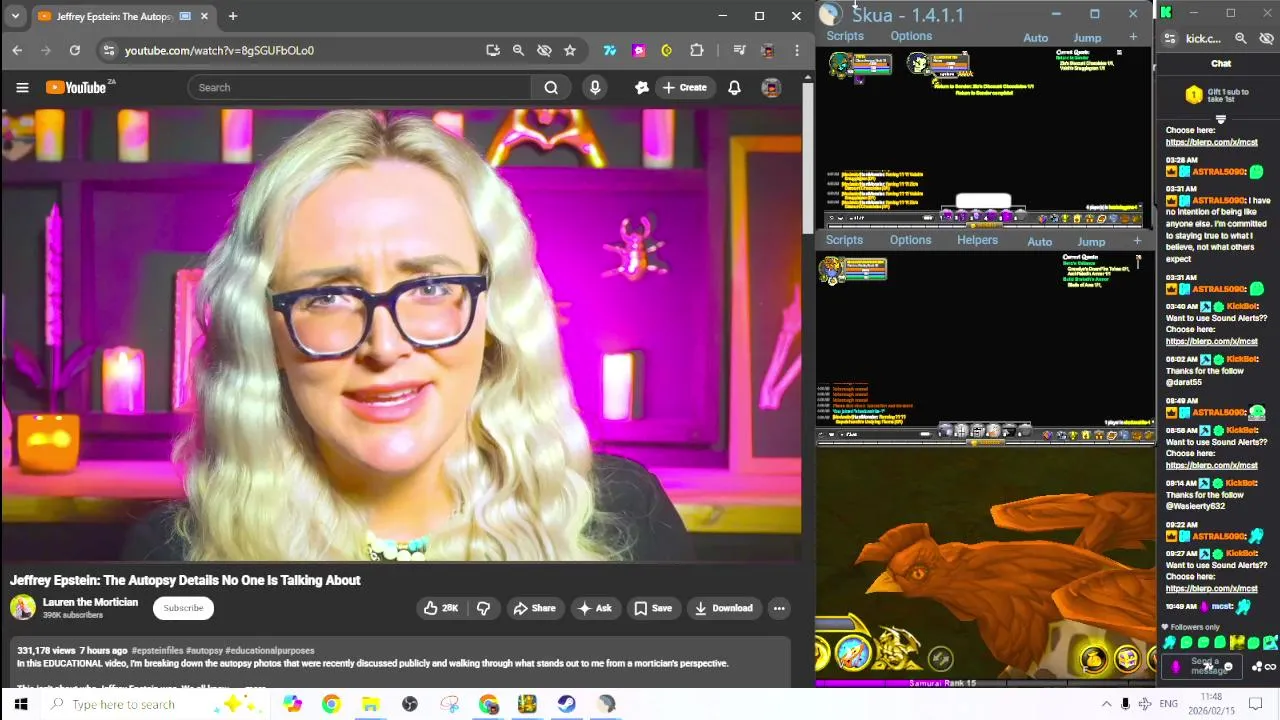The width and height of the screenshot is (1280, 720).
Task: Go back in Chrome browser
Action: [x=17, y=50]
